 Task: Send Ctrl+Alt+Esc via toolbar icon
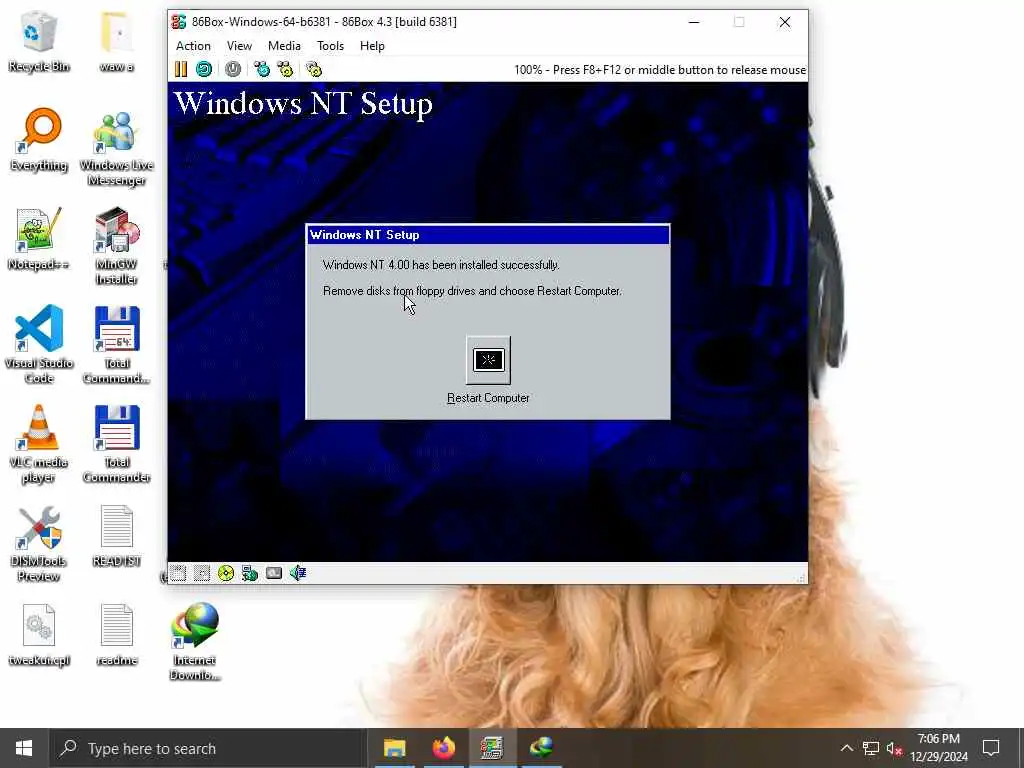point(285,69)
